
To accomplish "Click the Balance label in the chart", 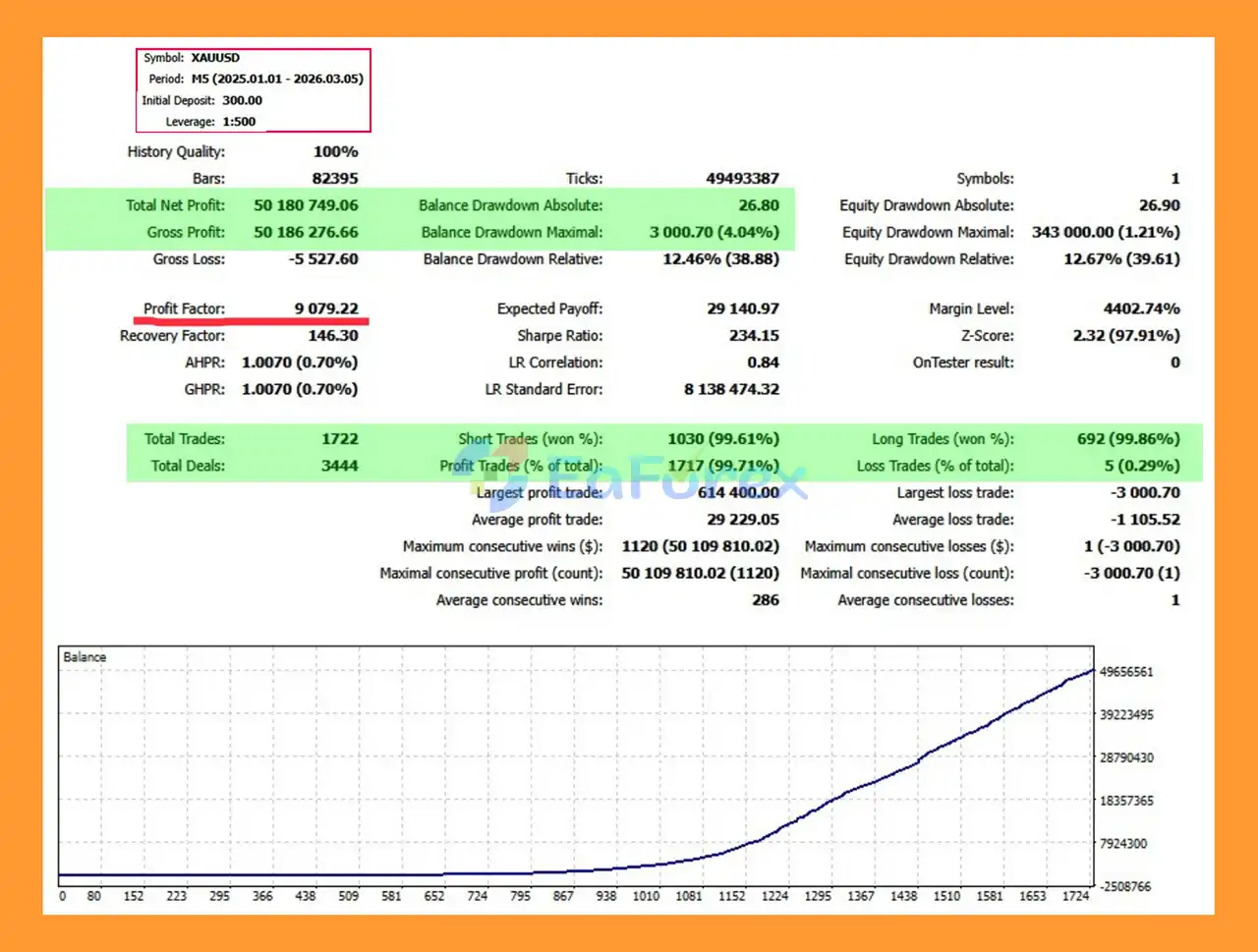I will tap(85, 657).
